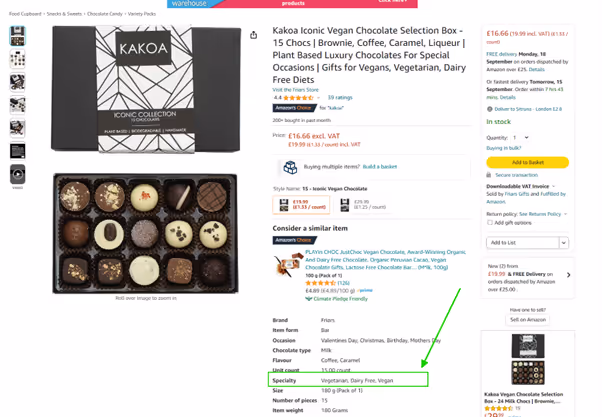Viewport: 602px width, 417px height.
Task: Click the share icon beside product image
Action: pyautogui.click(x=253, y=35)
